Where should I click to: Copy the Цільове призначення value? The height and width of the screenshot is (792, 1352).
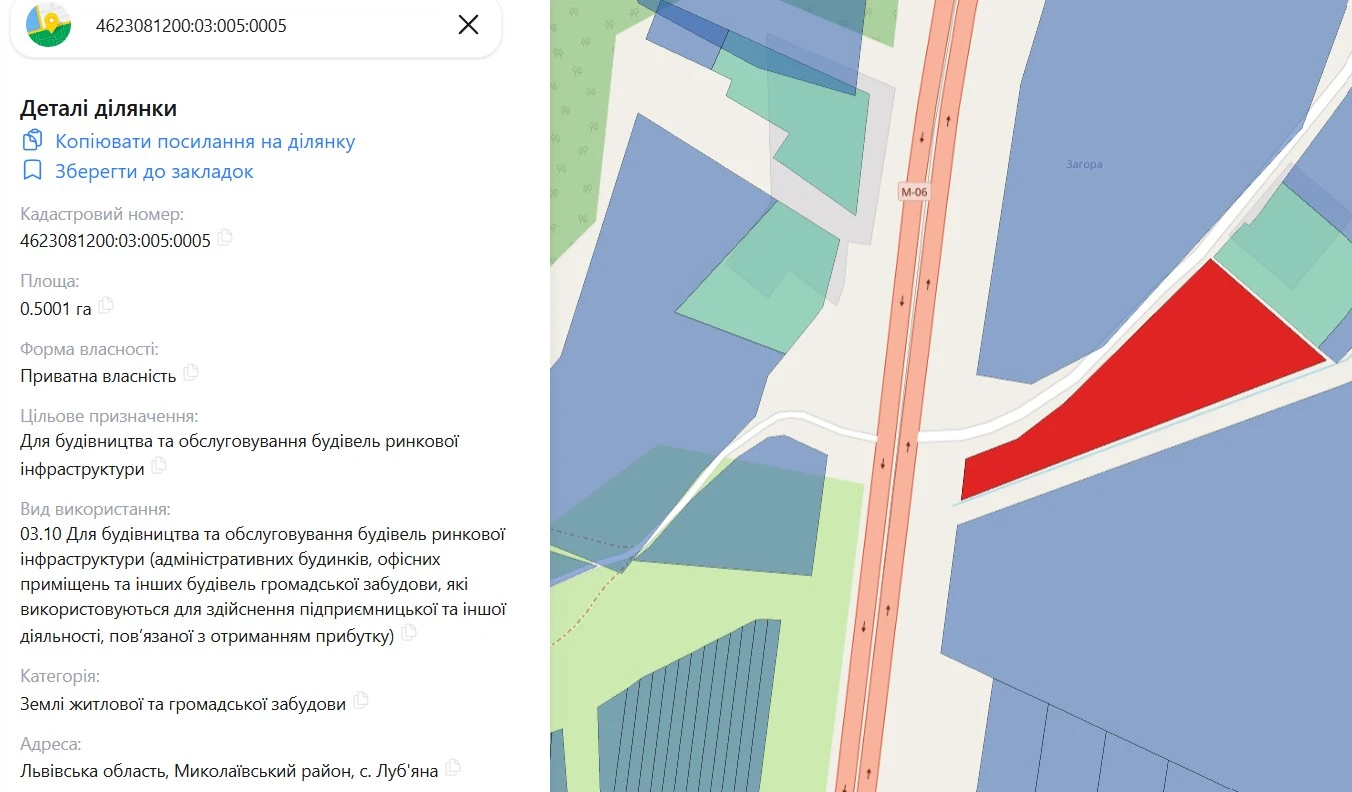[158, 466]
